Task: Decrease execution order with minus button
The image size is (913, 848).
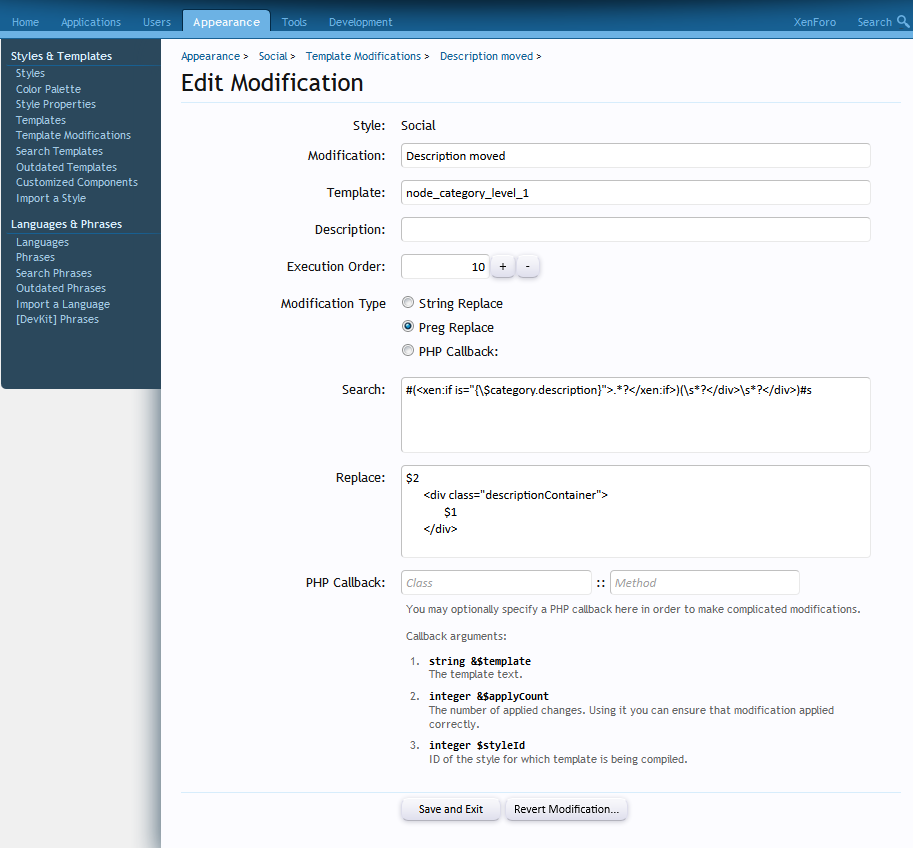Action: point(528,267)
